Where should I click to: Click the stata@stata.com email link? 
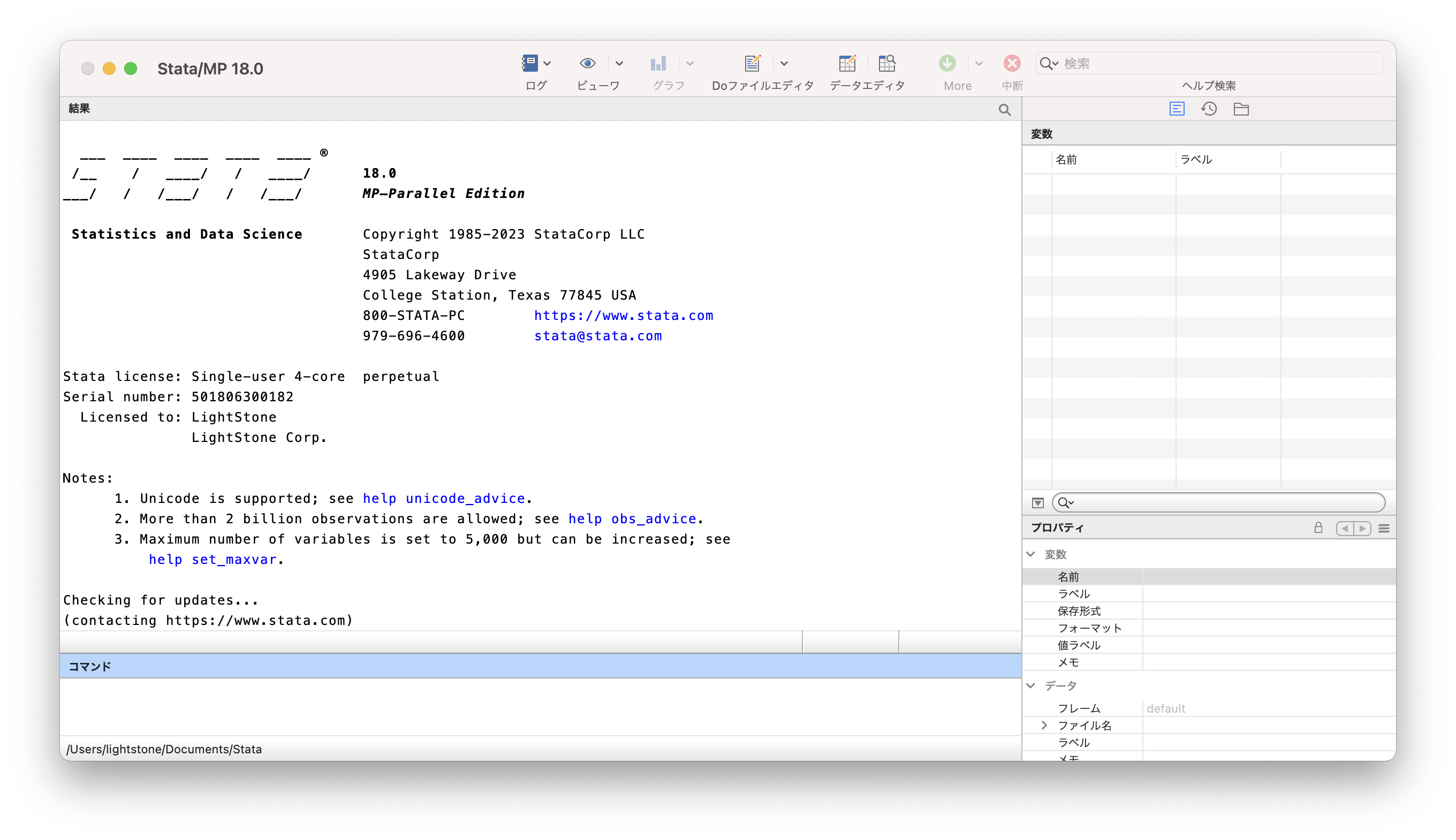tap(598, 336)
